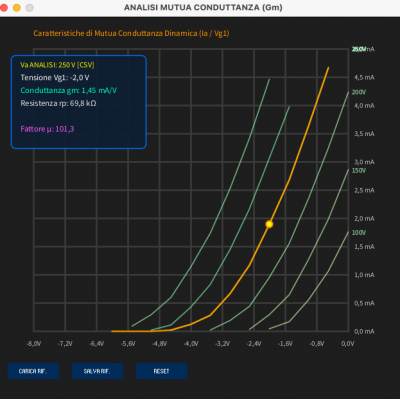Click the -5,6V axis label
400x399 pixels.
(128, 344)
